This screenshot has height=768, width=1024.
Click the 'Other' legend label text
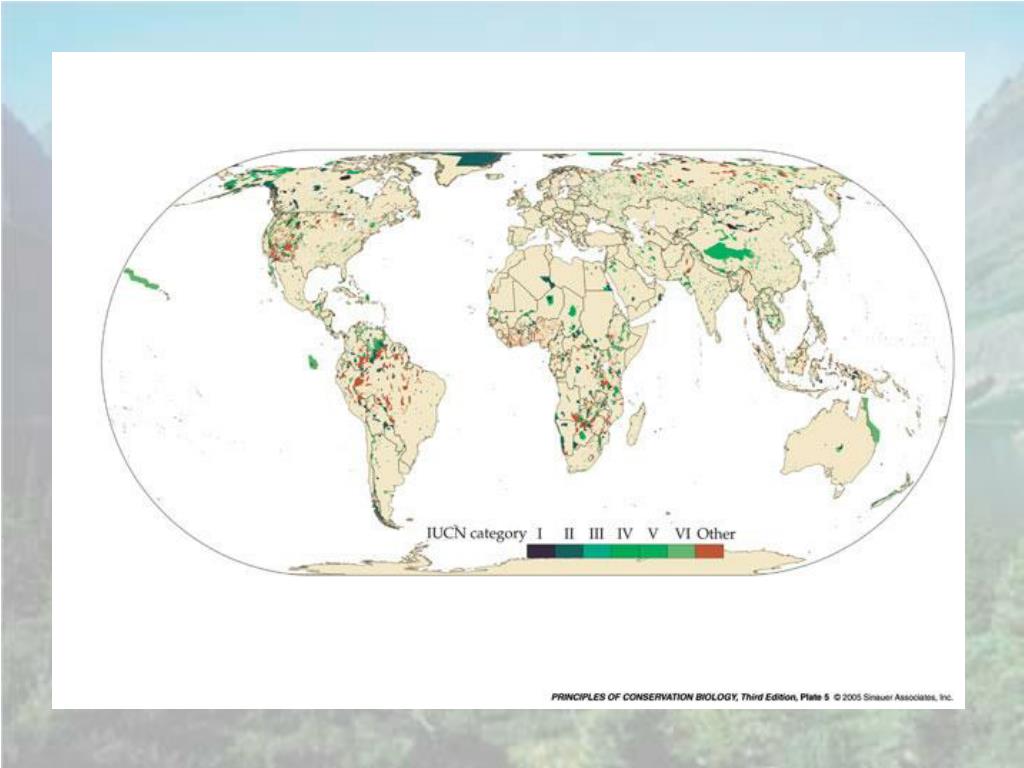(x=716, y=534)
